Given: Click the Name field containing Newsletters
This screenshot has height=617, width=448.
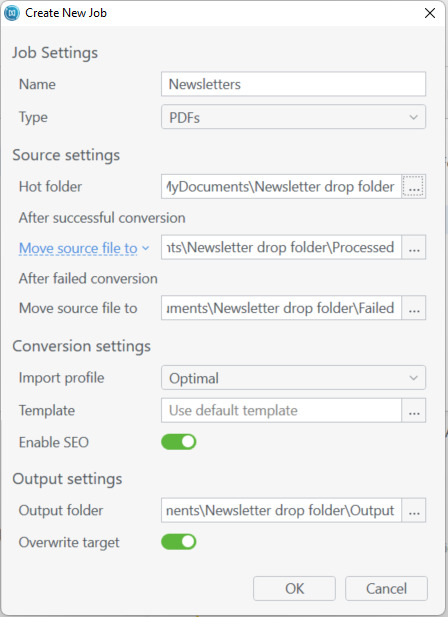Looking at the screenshot, I should pyautogui.click(x=293, y=84).
